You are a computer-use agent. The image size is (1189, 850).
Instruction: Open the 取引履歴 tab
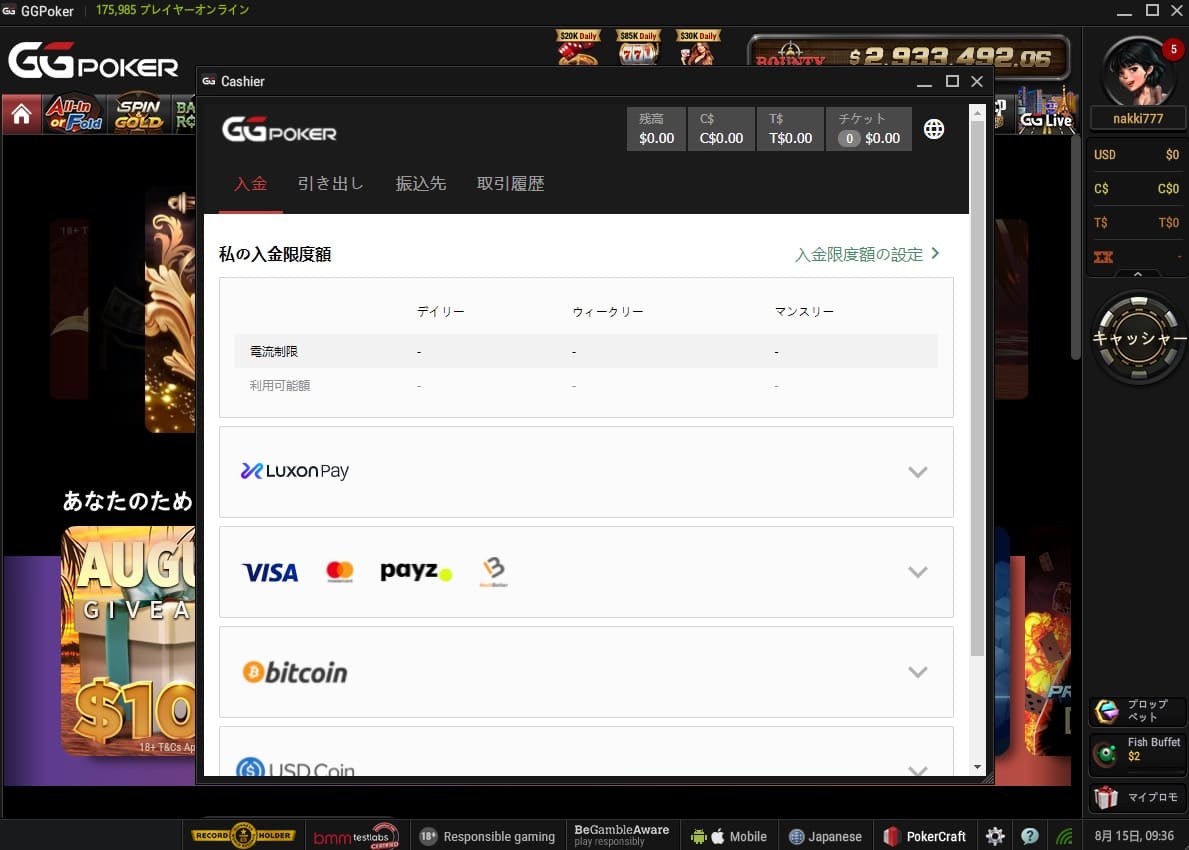(510, 183)
